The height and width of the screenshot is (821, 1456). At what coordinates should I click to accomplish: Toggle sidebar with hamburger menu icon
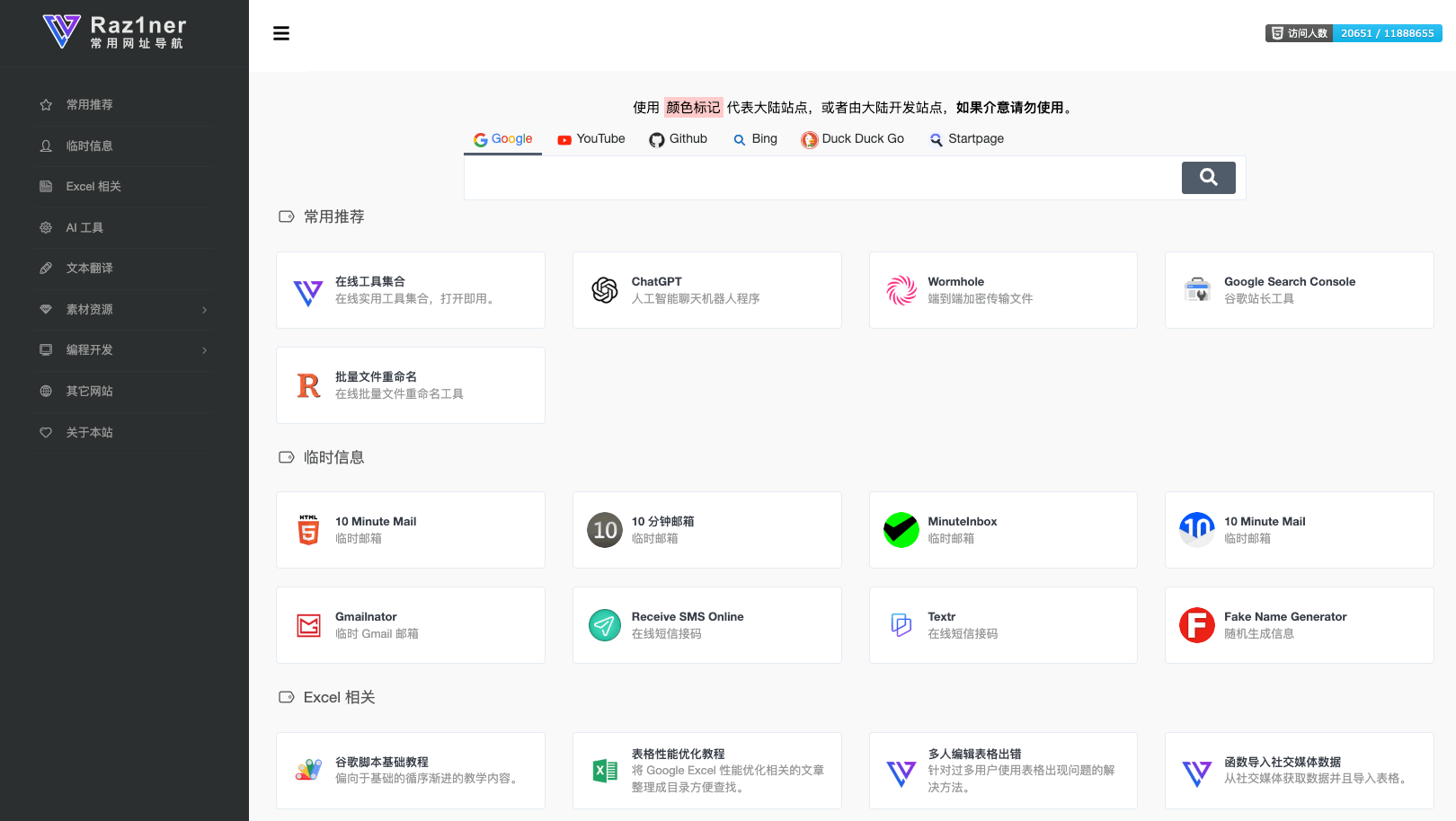[281, 33]
